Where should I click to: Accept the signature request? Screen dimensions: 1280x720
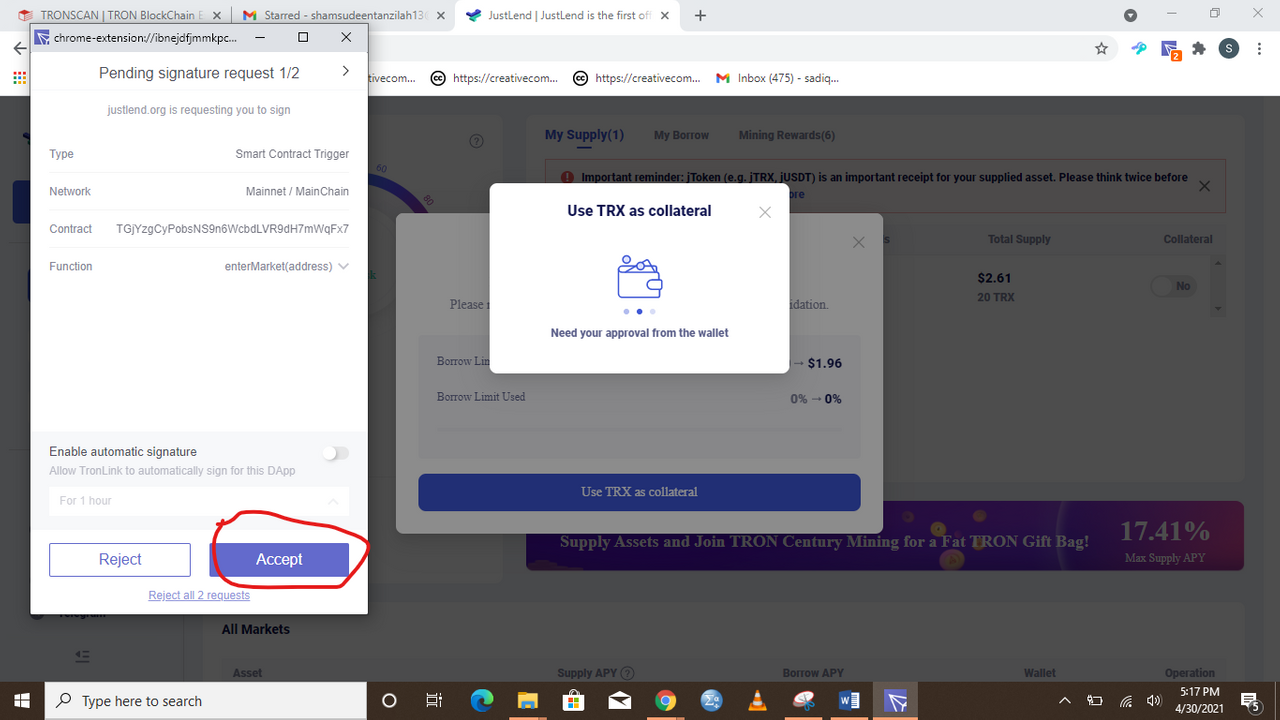pos(279,560)
